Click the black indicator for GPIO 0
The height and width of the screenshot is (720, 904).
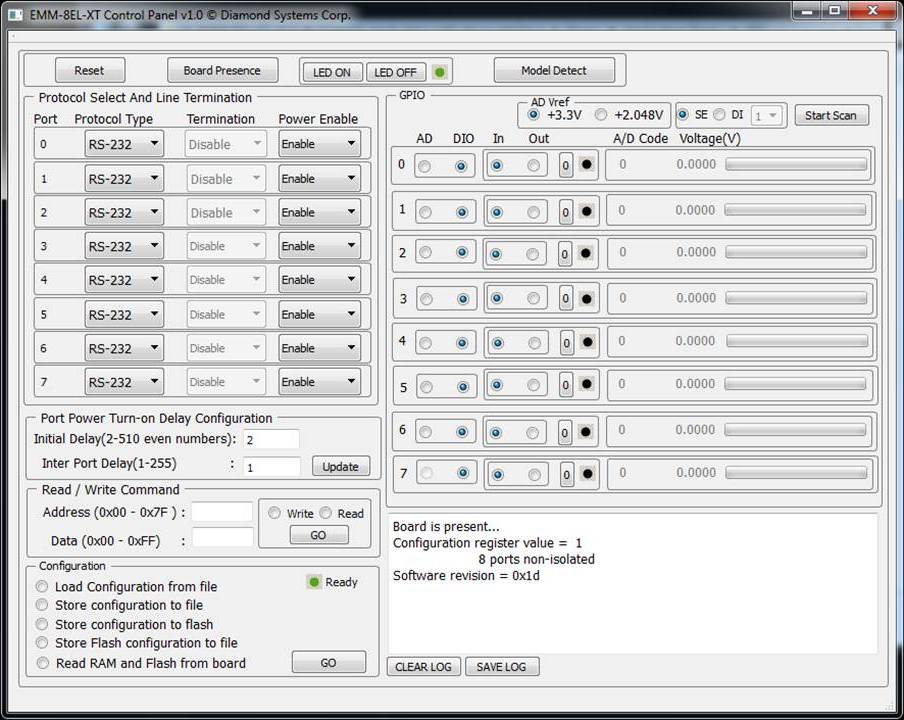click(586, 164)
